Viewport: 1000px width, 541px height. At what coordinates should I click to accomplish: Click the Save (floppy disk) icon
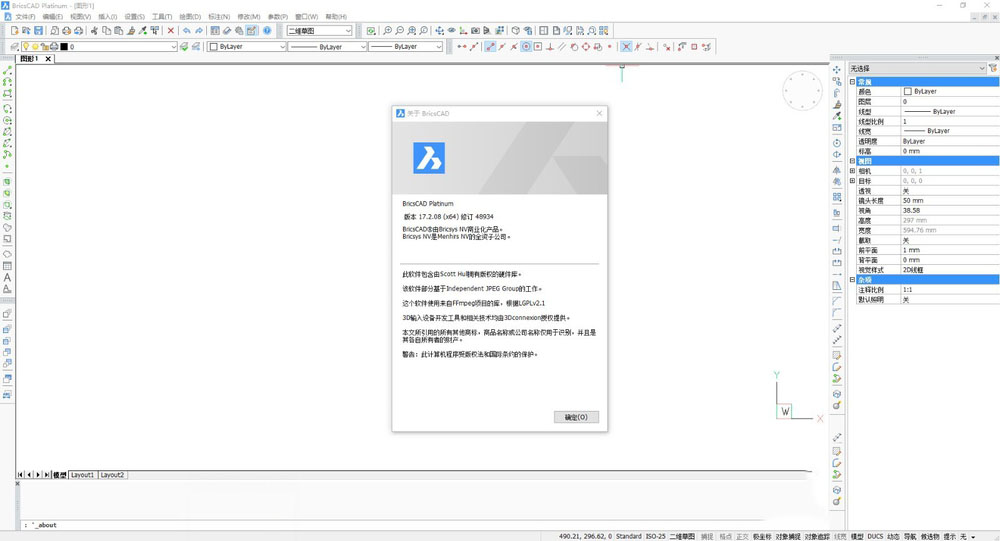(x=38, y=31)
